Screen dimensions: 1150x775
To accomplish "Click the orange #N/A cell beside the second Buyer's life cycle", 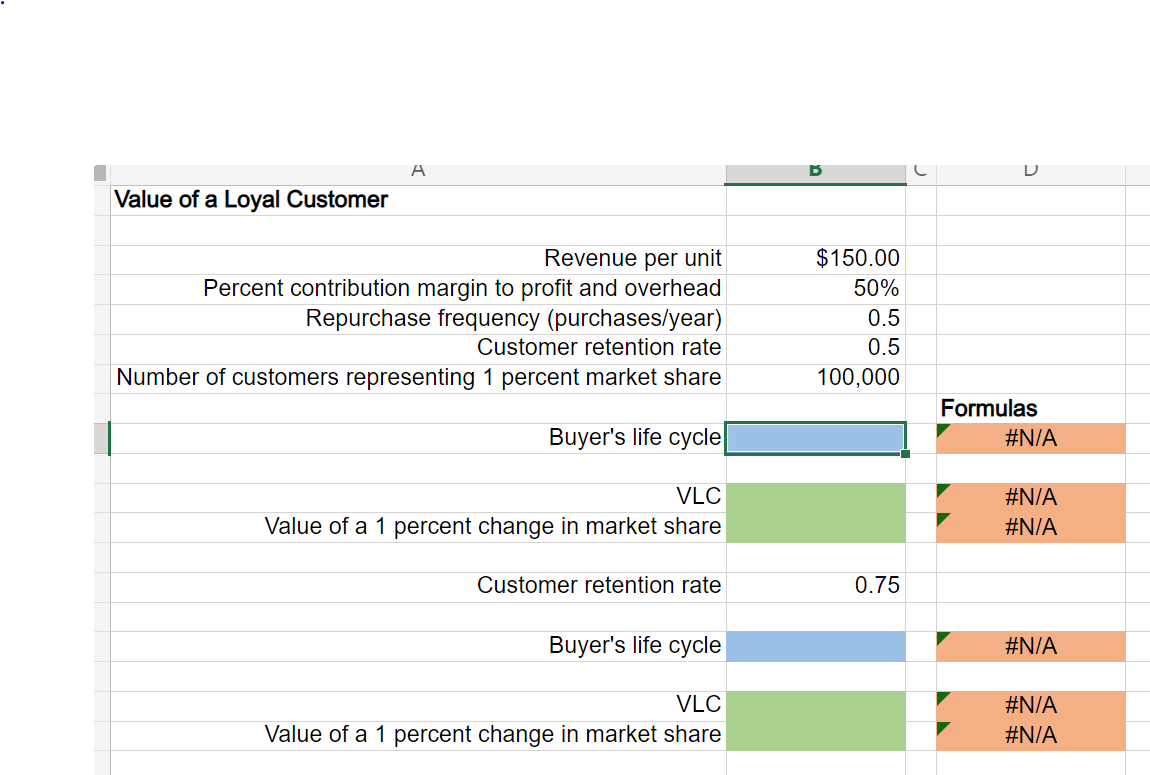I will coord(1029,646).
